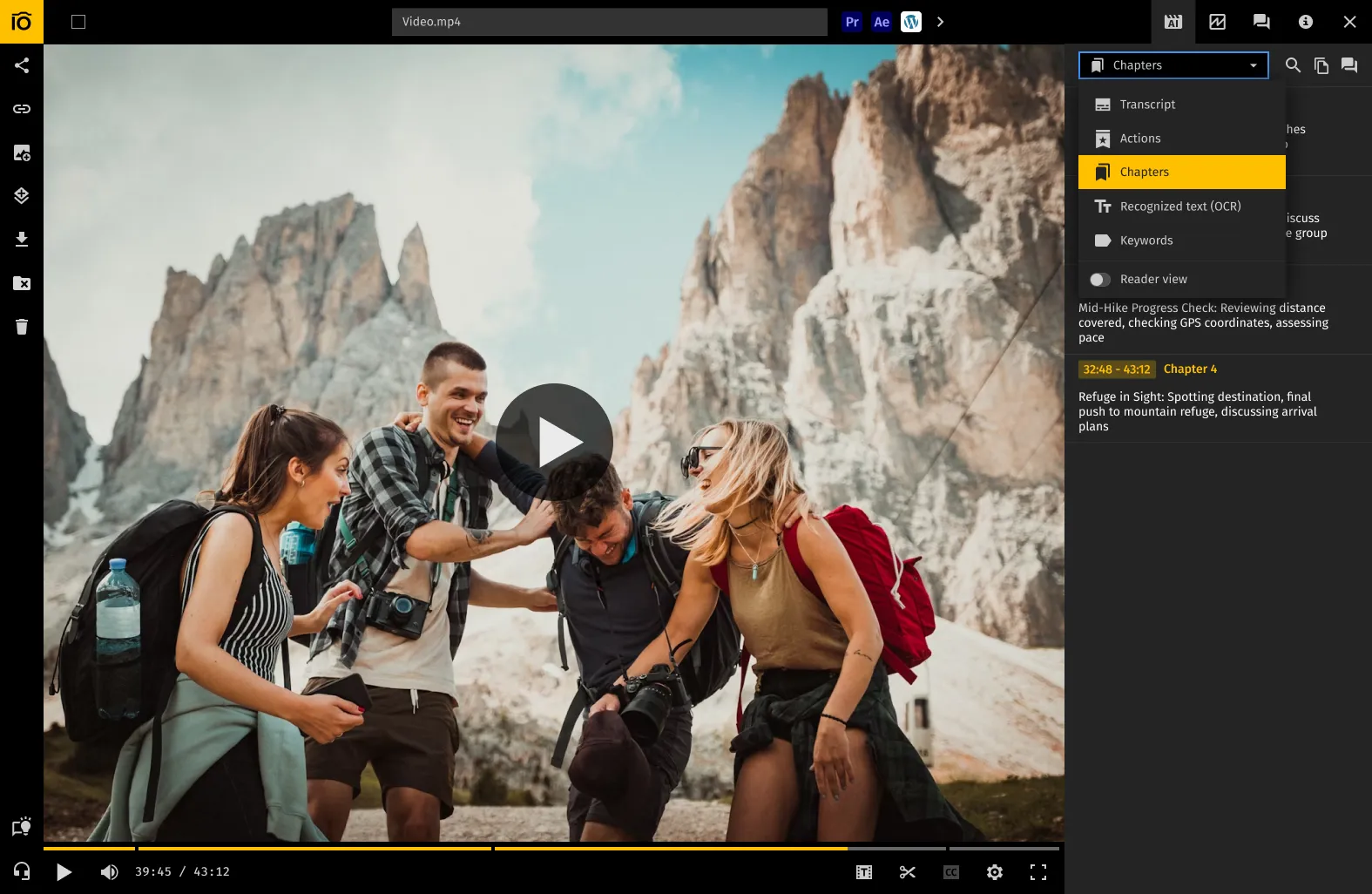The height and width of the screenshot is (894, 1372).
Task: Click the search icon in Chapters panel
Action: 1293,65
